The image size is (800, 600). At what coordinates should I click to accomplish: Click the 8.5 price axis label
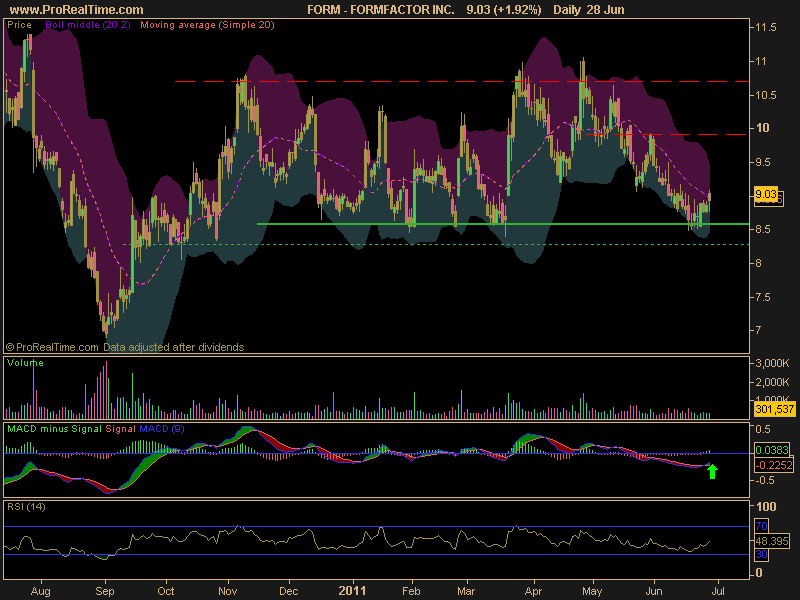[x=765, y=230]
